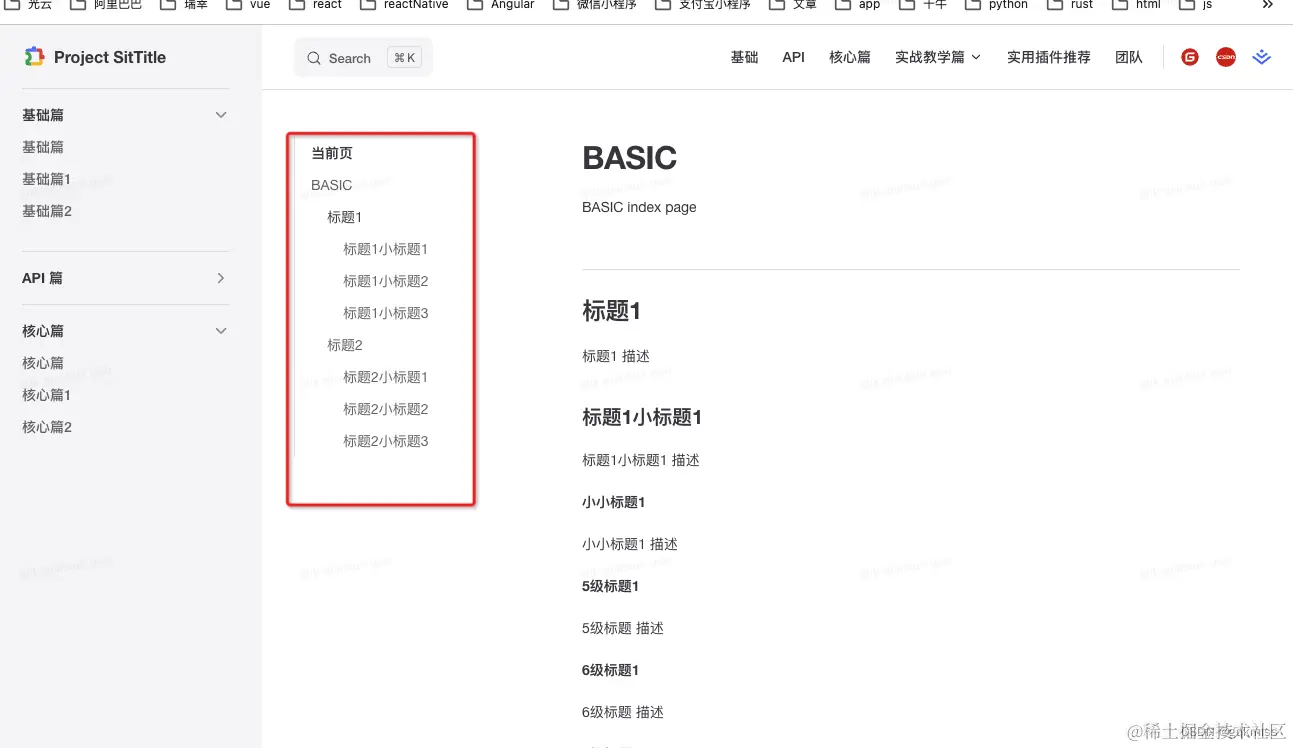Click the '6级标题 描述' paragraph

[623, 712]
